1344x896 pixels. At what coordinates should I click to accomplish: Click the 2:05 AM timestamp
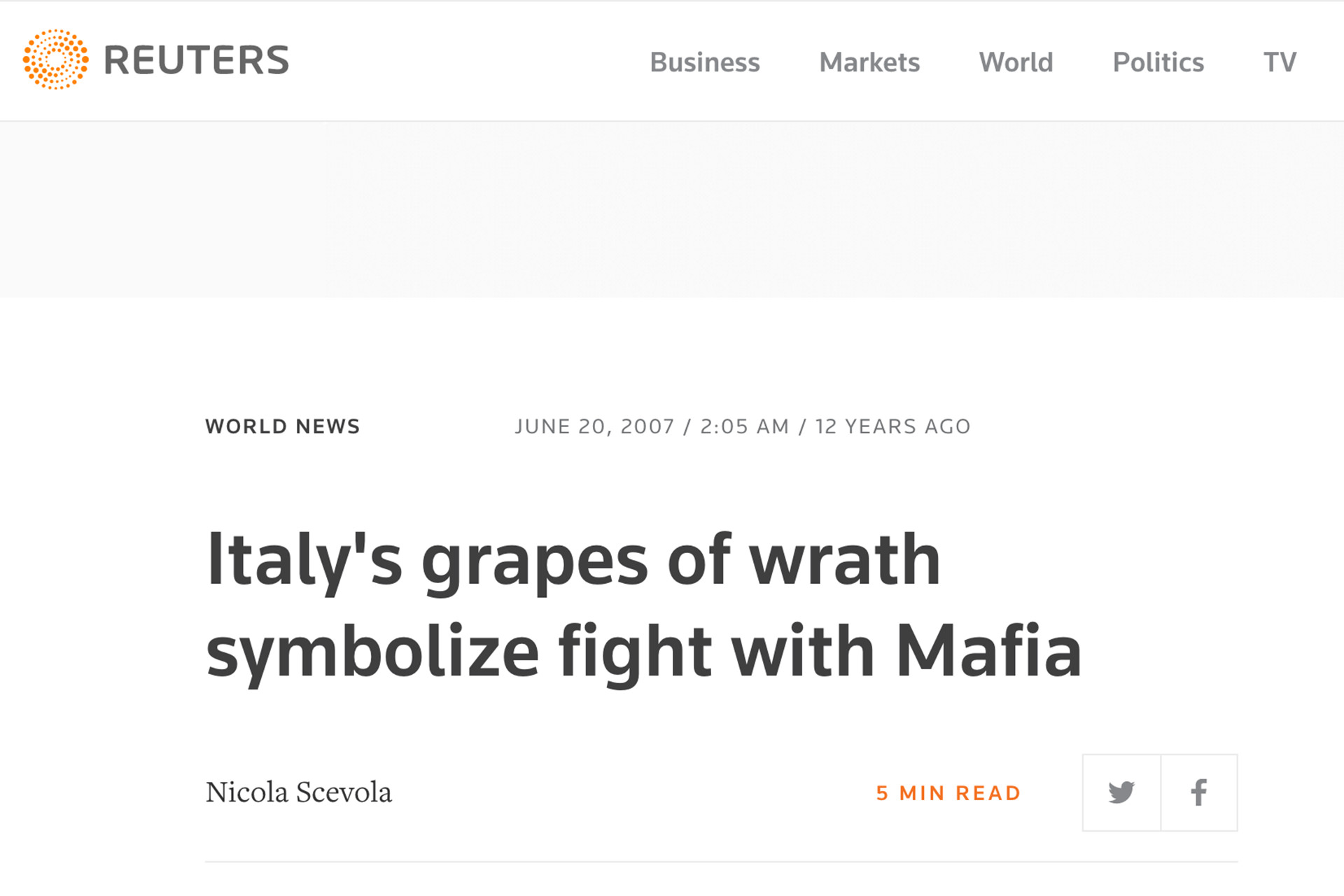coord(744,426)
